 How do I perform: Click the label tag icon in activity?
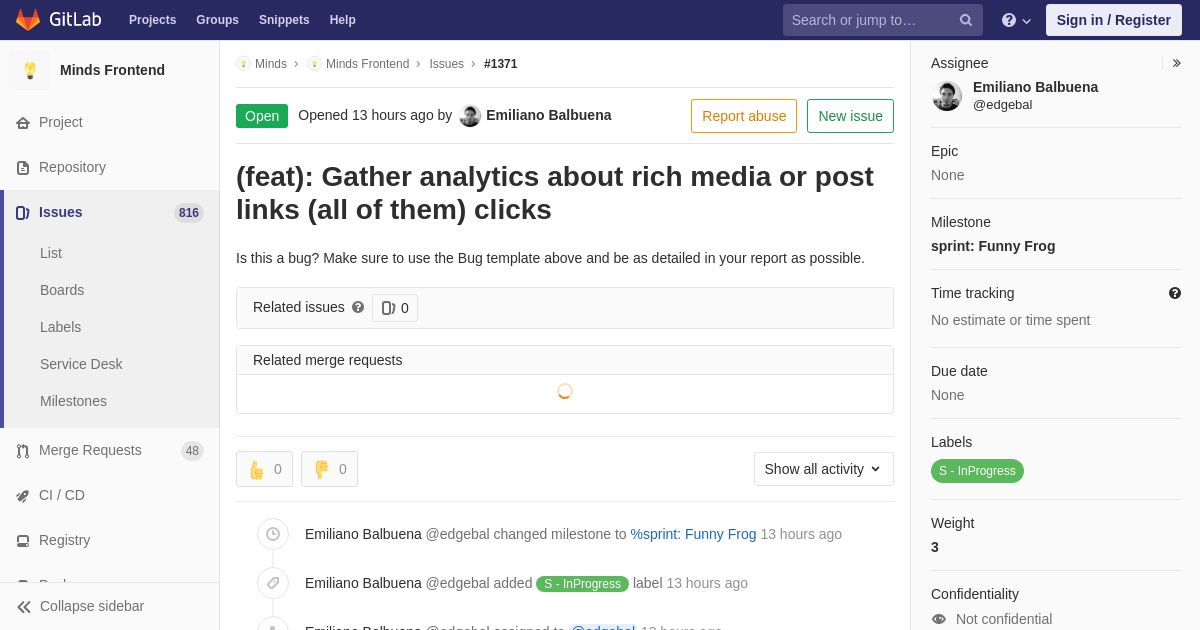point(273,583)
